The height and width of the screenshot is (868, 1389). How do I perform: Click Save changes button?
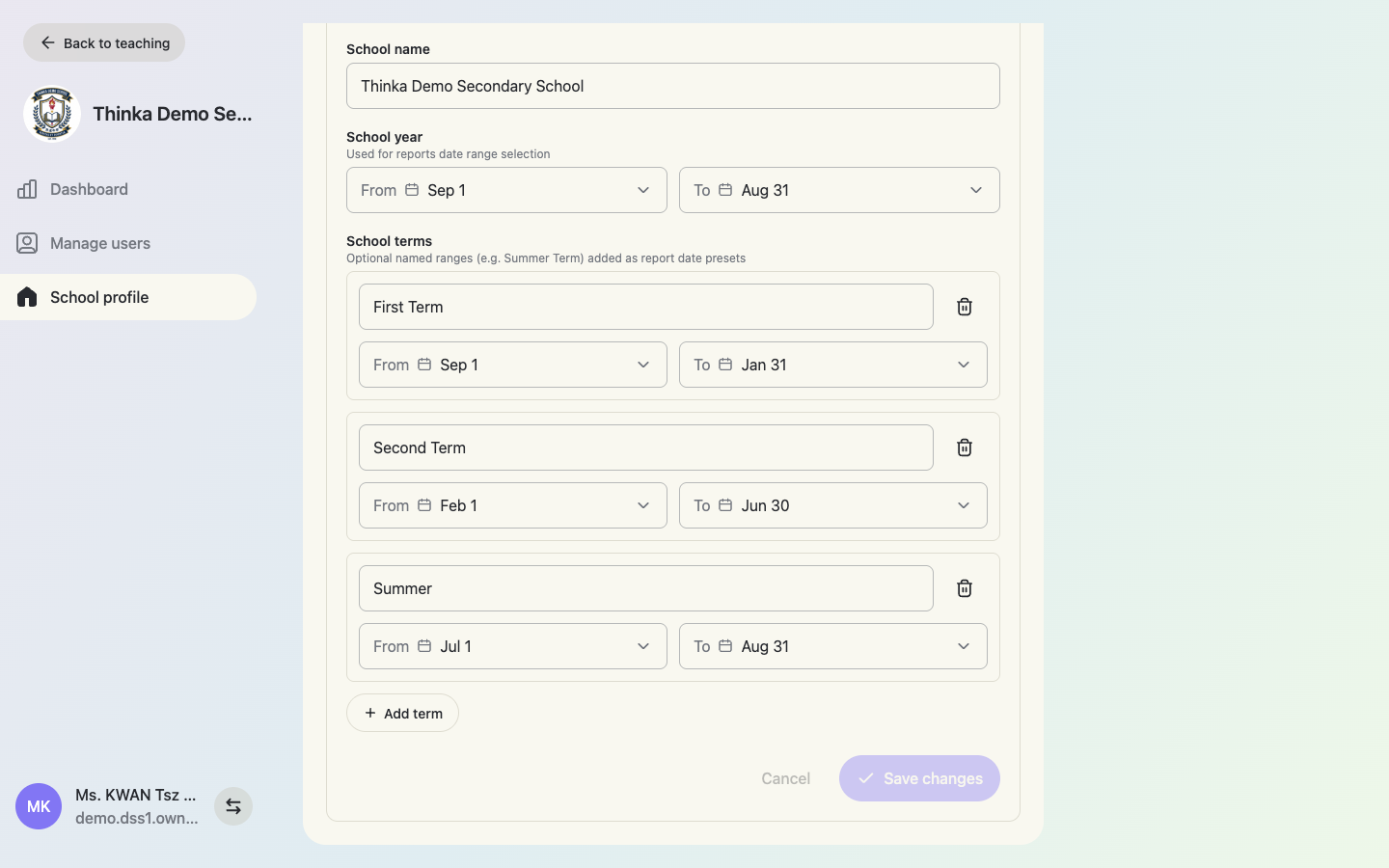pyautogui.click(x=919, y=778)
